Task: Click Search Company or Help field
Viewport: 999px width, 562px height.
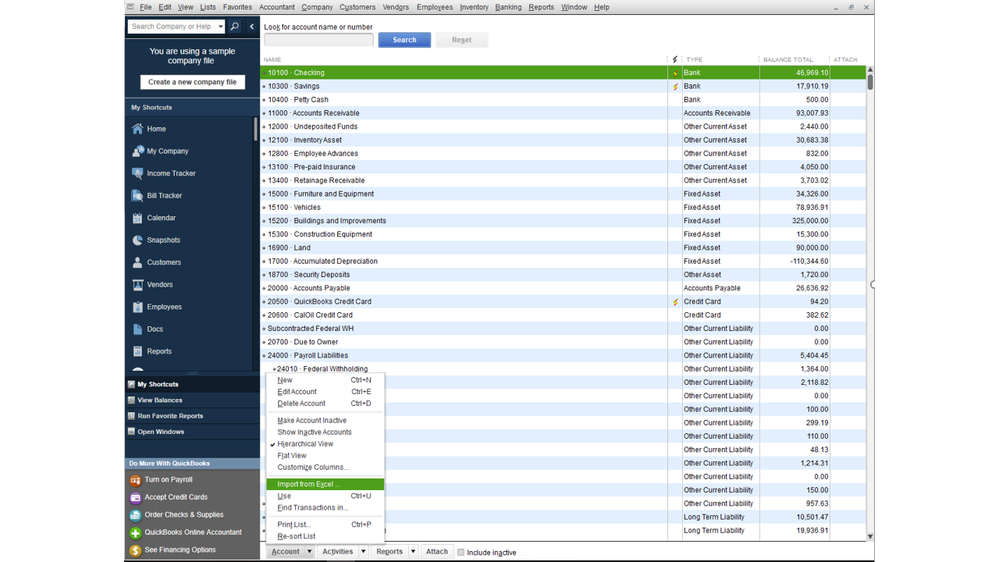Action: (172, 26)
